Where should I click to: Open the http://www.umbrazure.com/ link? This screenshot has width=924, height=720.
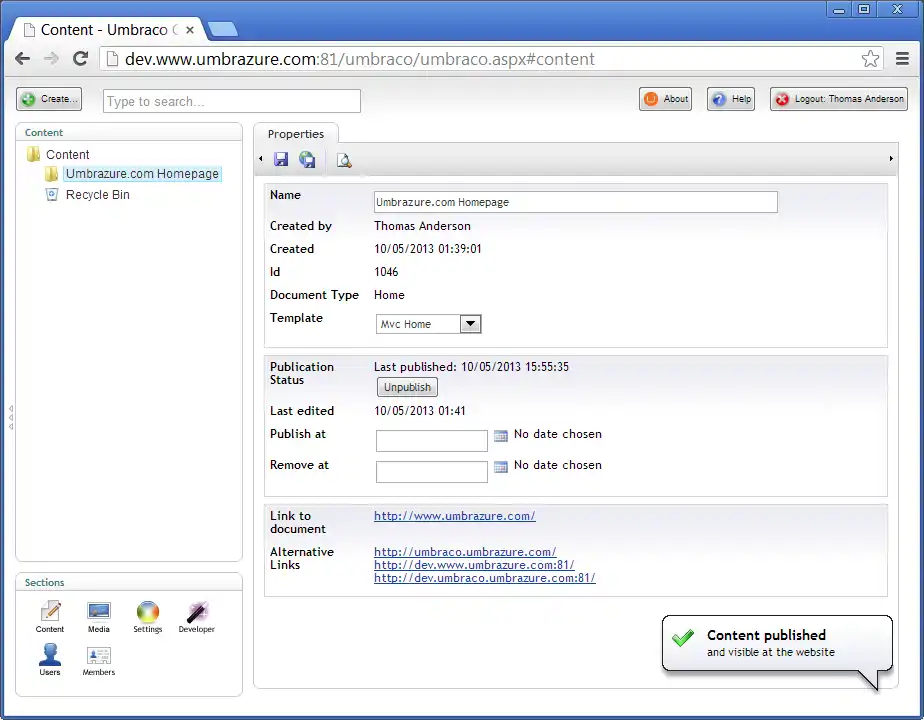[x=454, y=516]
